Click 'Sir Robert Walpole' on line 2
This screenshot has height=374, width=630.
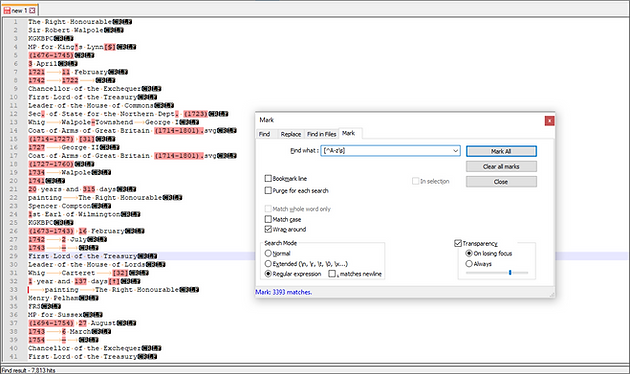point(65,30)
